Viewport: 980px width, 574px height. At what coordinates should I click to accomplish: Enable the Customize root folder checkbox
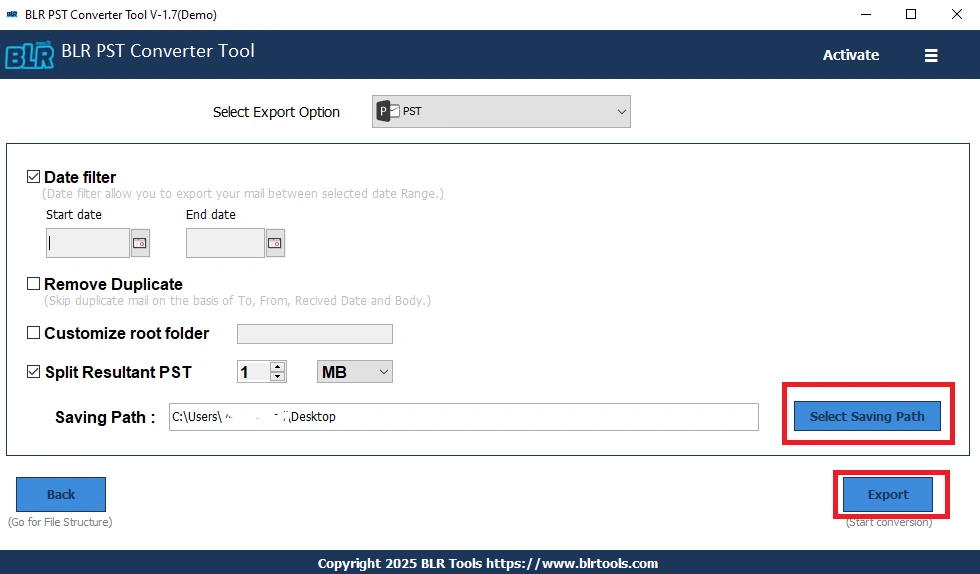click(34, 333)
